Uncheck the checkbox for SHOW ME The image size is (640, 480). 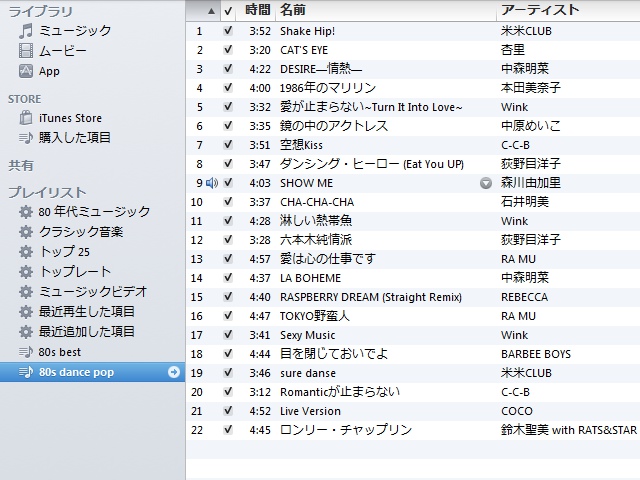pos(228,183)
